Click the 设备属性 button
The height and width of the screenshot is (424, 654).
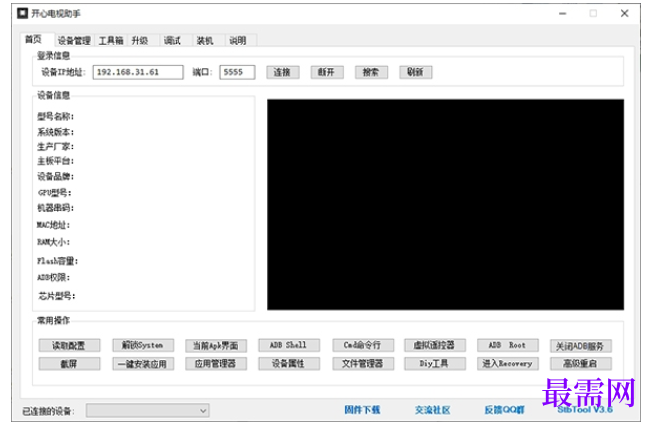coord(289,364)
